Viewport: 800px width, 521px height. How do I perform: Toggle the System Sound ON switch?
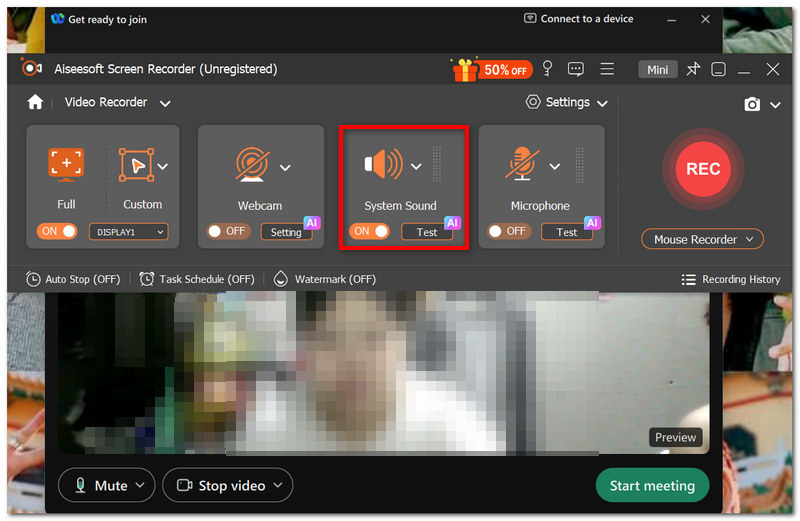coord(369,231)
